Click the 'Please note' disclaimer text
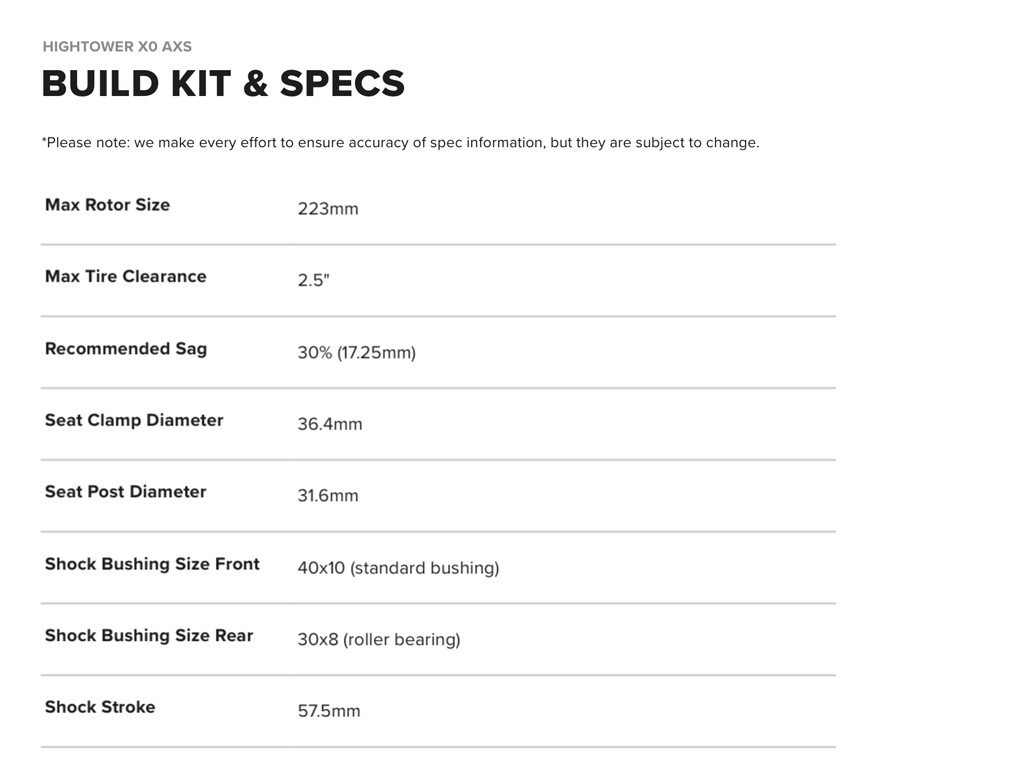 (400, 142)
